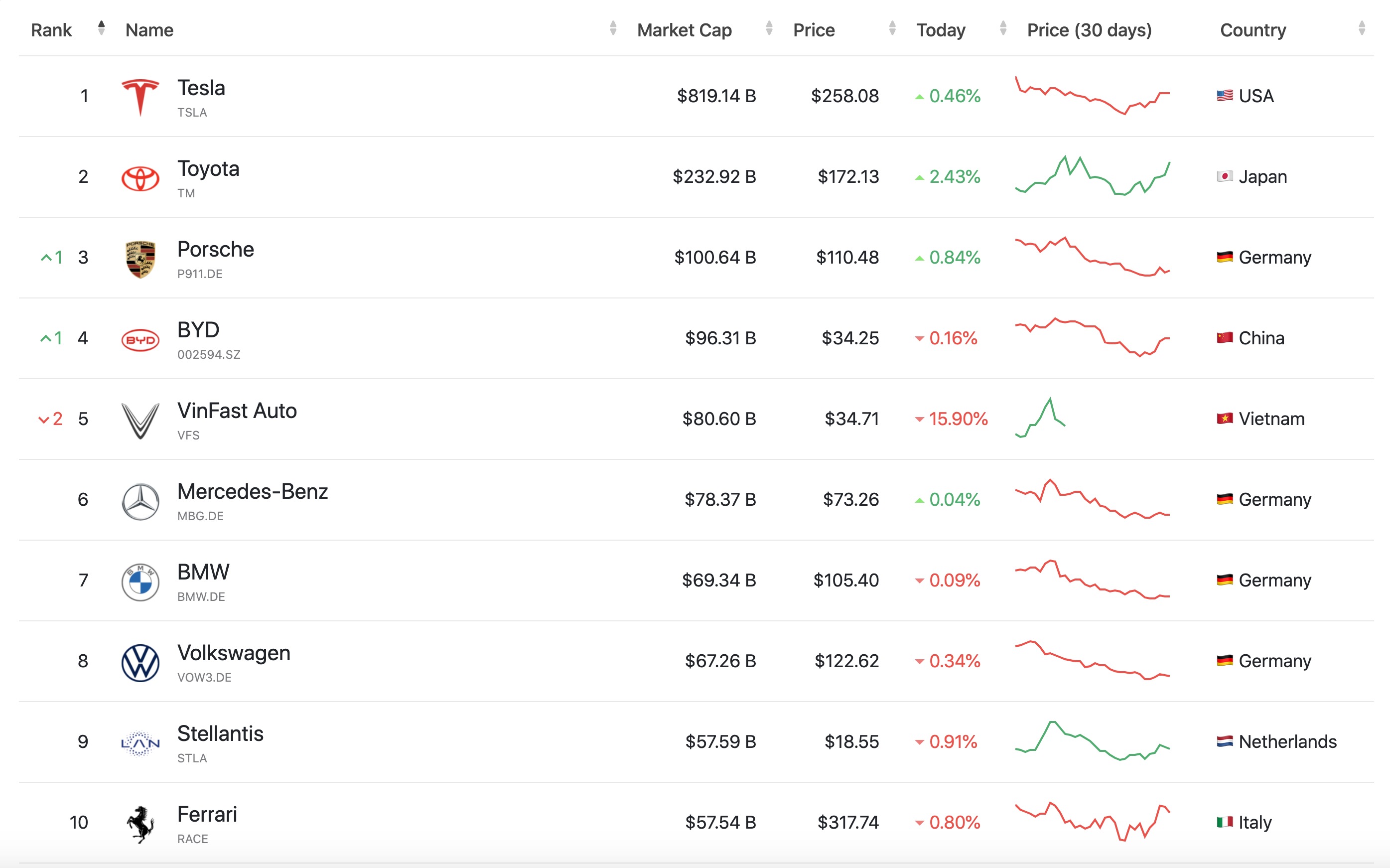Click the Rank column sort arrows

click(x=101, y=28)
